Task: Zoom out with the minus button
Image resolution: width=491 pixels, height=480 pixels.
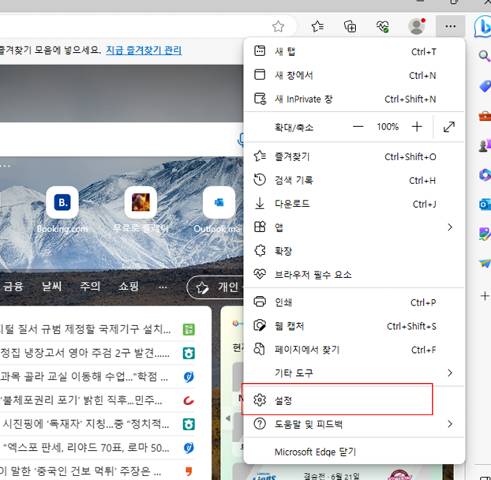Action: coord(358,127)
